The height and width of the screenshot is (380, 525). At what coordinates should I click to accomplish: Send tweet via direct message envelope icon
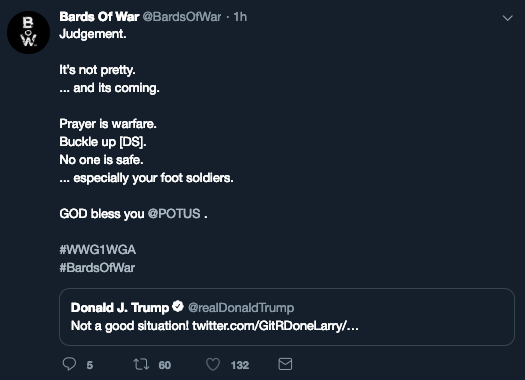click(285, 364)
